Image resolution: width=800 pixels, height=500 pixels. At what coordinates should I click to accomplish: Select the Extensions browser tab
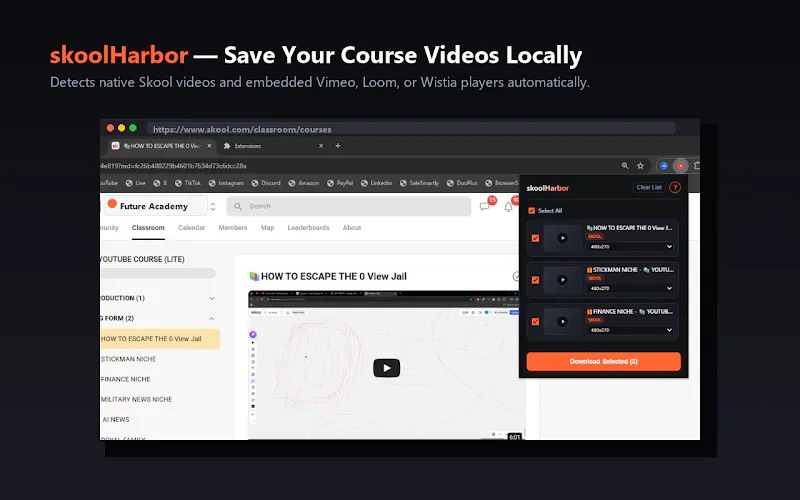pos(273,146)
